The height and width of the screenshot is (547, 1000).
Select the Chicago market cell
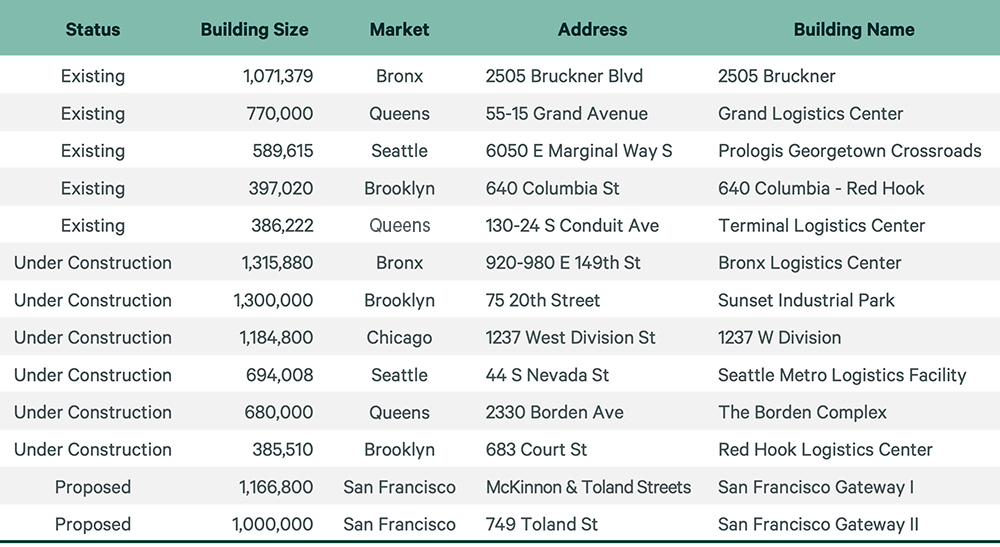[x=399, y=338]
